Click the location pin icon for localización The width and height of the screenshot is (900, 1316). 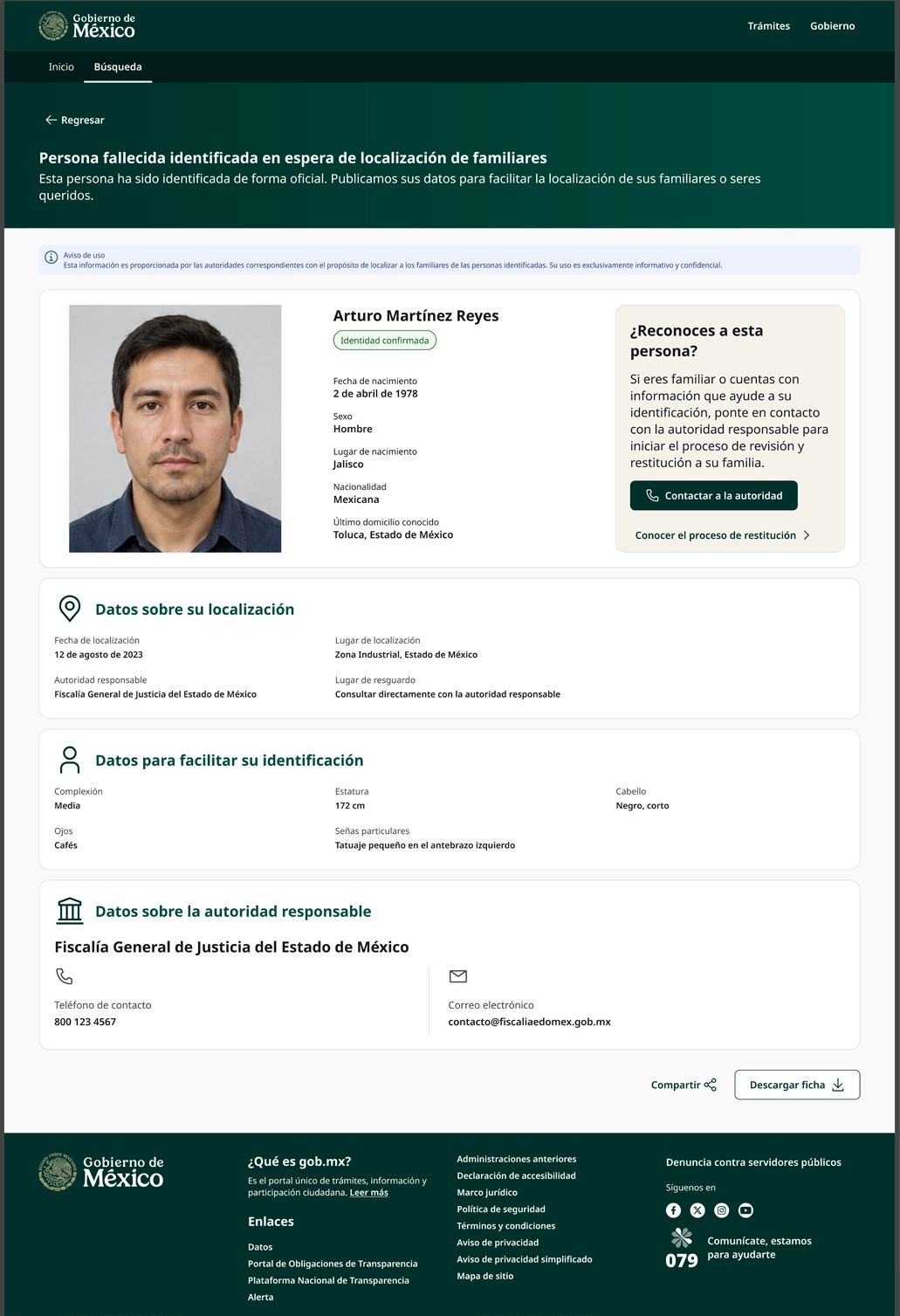pyautogui.click(x=69, y=609)
